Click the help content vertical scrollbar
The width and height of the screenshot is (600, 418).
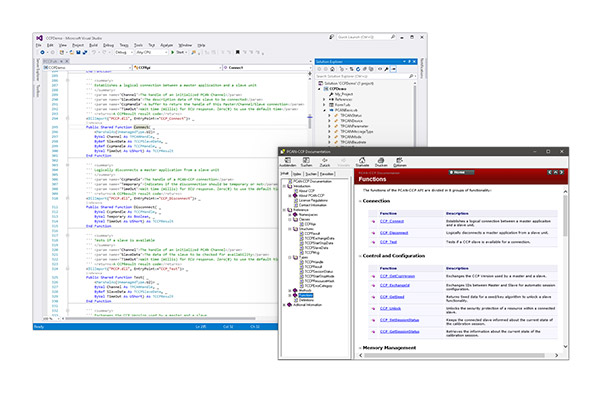(565, 270)
